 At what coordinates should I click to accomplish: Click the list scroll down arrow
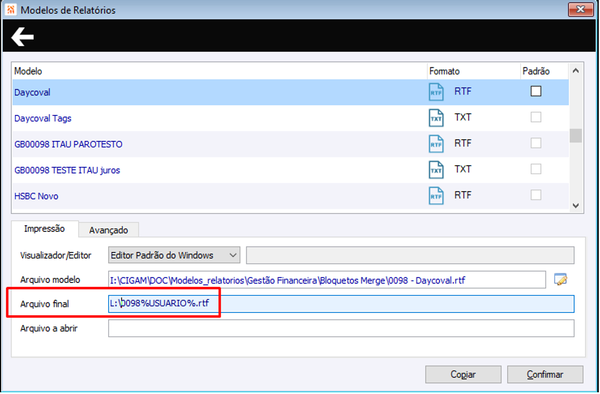coord(576,205)
